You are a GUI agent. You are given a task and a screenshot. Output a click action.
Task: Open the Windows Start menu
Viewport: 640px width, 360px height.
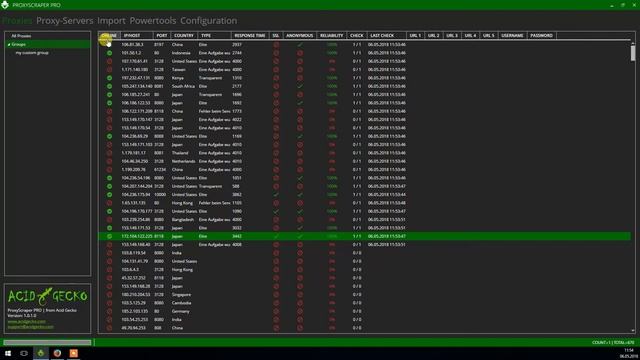point(8,353)
